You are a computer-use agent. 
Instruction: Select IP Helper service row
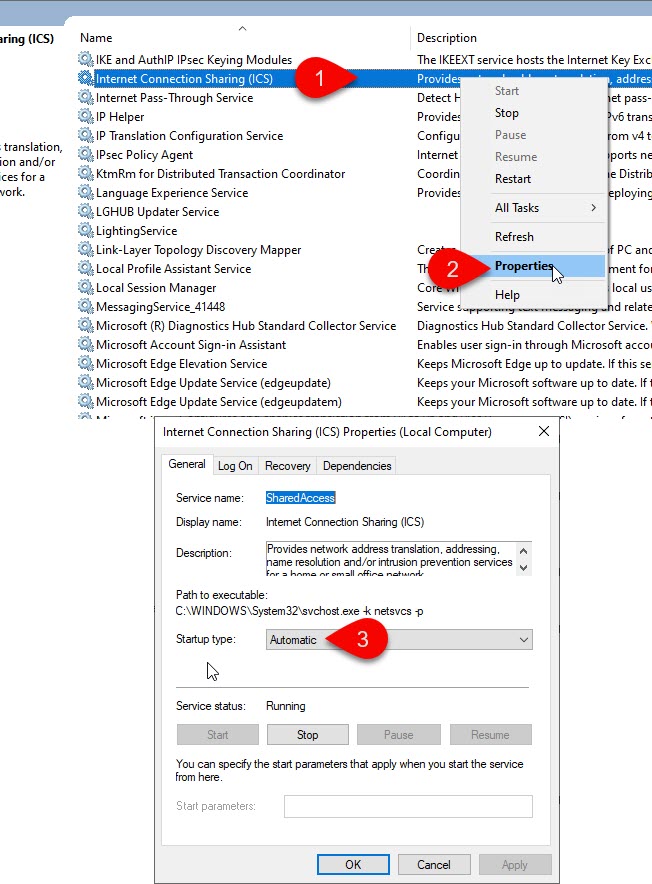120,117
